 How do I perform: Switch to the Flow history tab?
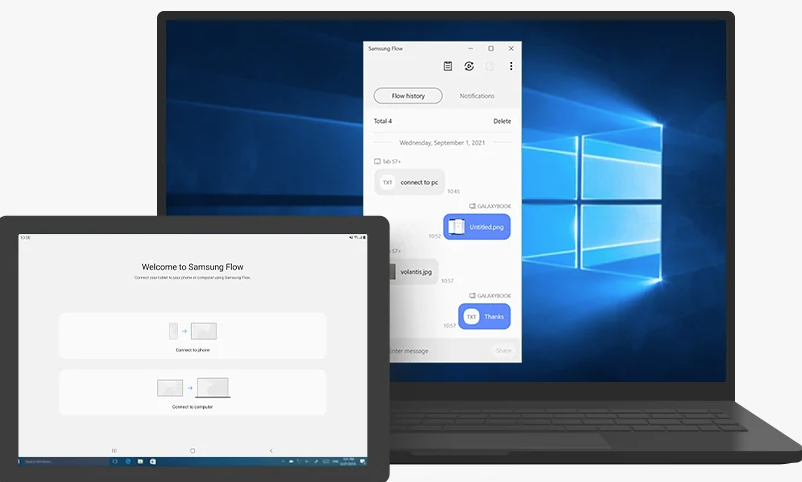coord(408,96)
